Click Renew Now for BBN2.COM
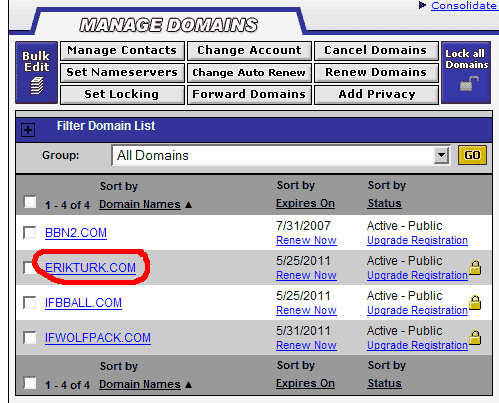The height and width of the screenshot is (403, 499). point(306,240)
